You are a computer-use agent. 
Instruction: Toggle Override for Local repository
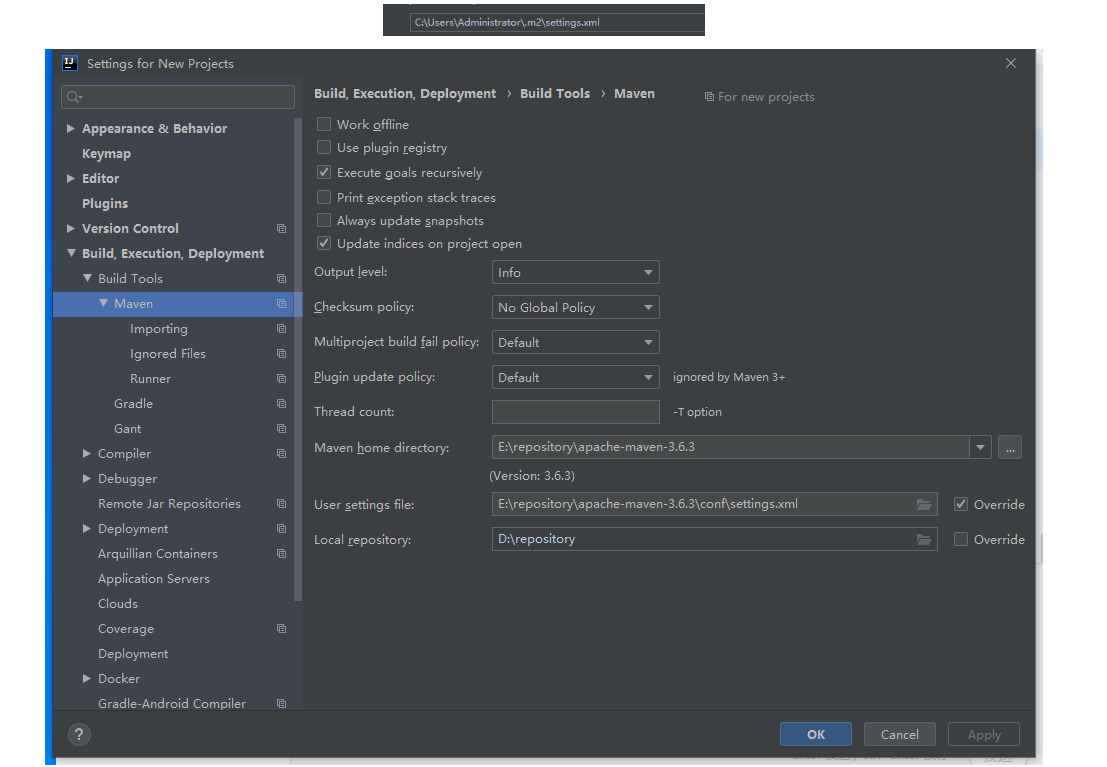coord(961,540)
